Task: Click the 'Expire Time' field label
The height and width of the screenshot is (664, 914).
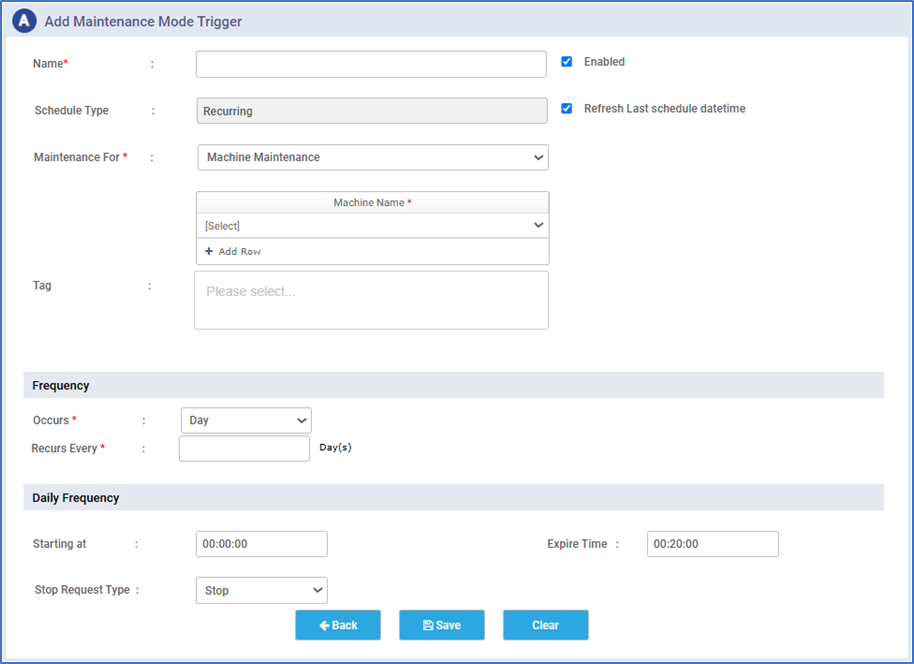Action: point(577,544)
